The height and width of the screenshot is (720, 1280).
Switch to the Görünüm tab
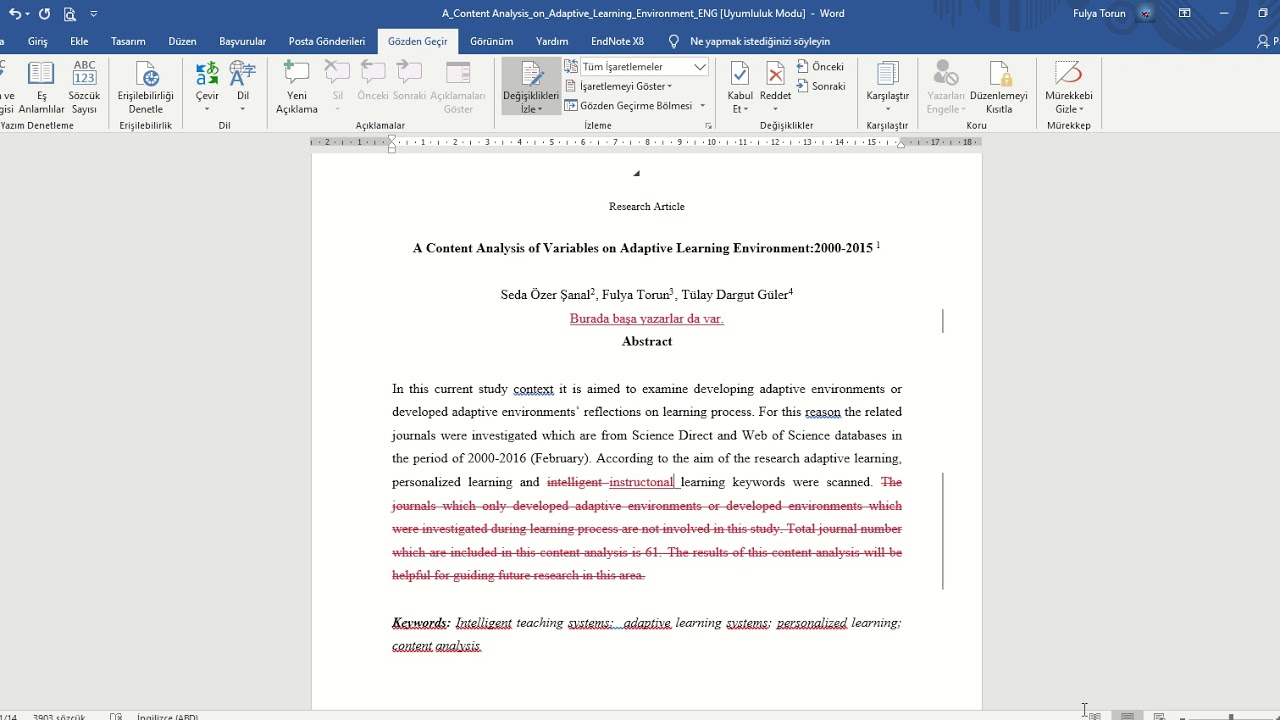[x=491, y=41]
